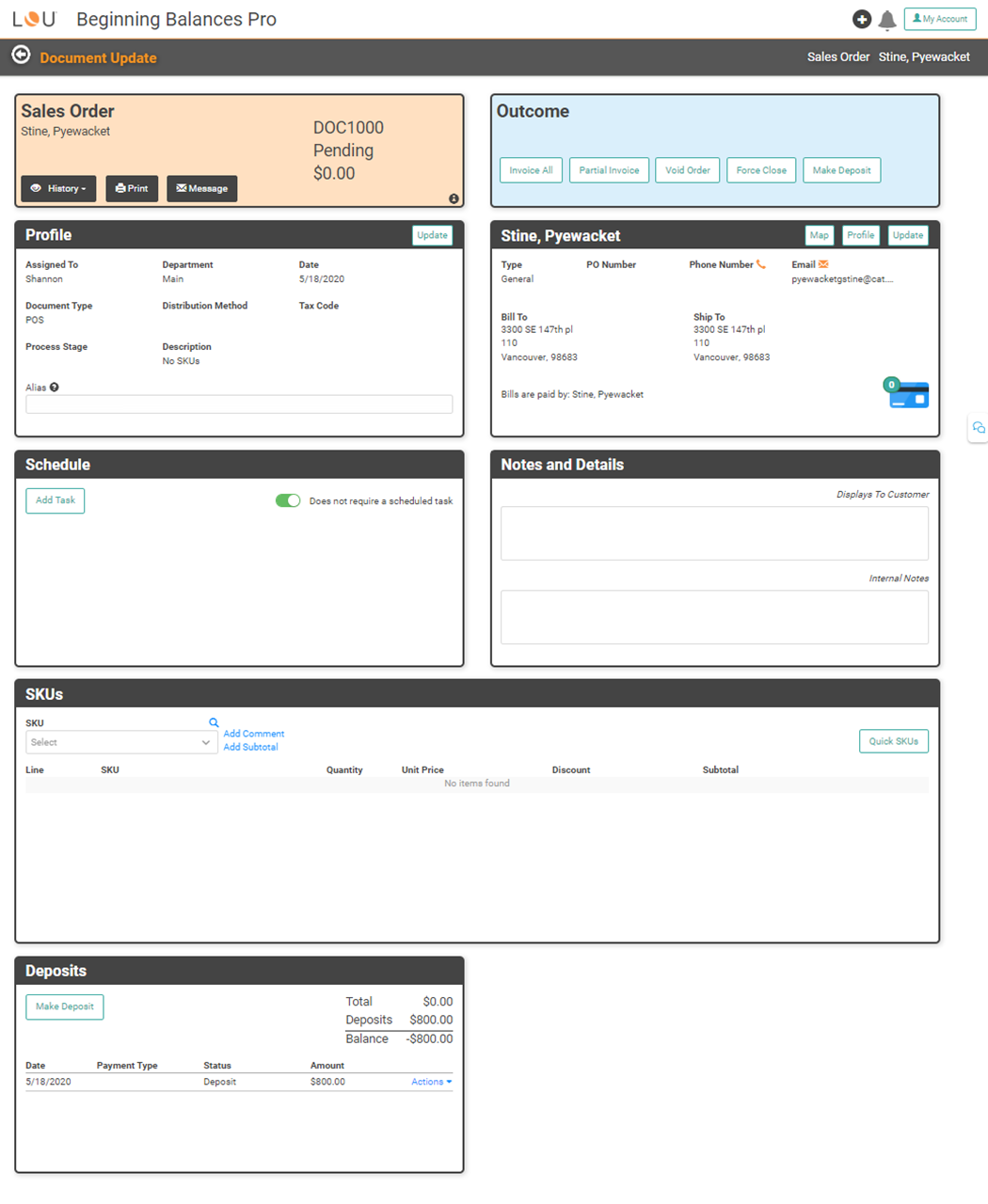Click the orange phone icon by Phone Number
988x1204 pixels.
tap(761, 264)
